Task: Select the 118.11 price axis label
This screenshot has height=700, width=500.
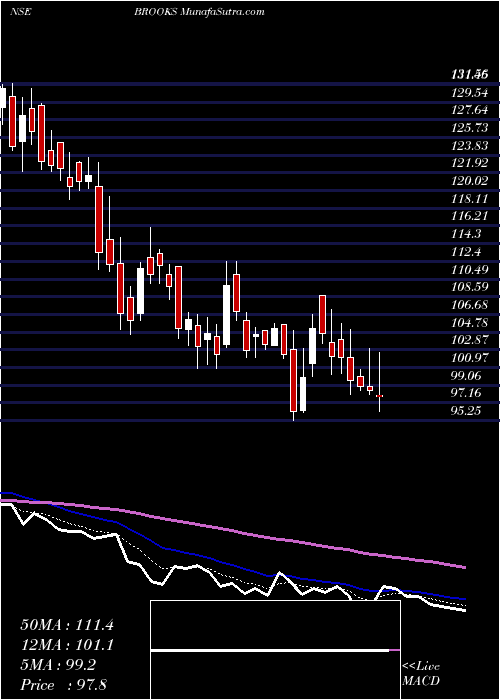Action: pyautogui.click(x=469, y=199)
